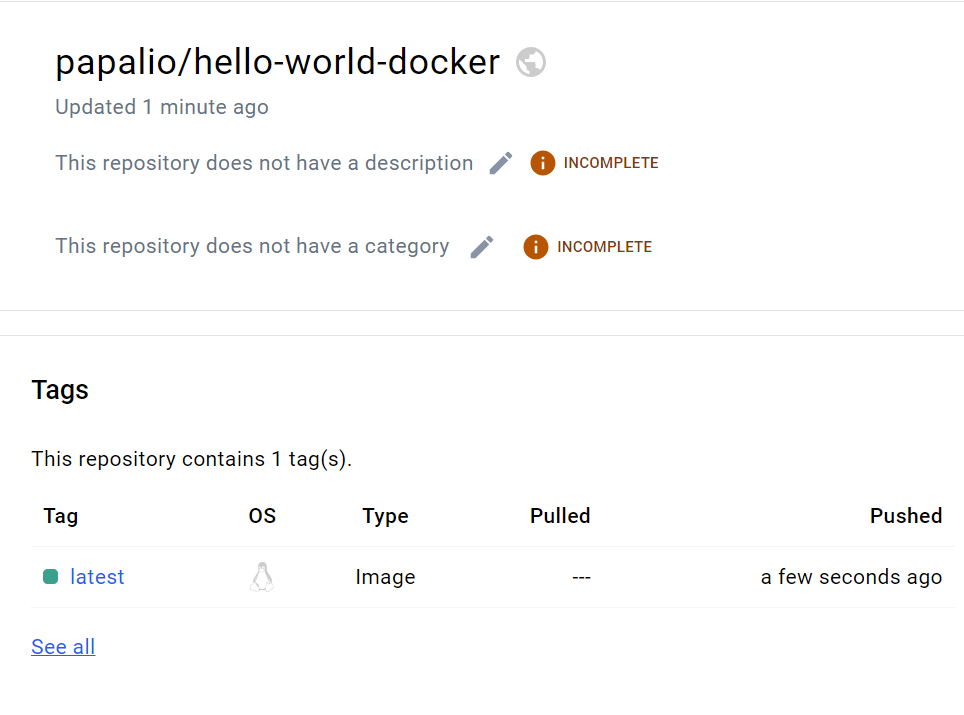Image resolution: width=964 pixels, height=715 pixels.
Task: Edit the repository category with pencil icon
Action: click(482, 247)
